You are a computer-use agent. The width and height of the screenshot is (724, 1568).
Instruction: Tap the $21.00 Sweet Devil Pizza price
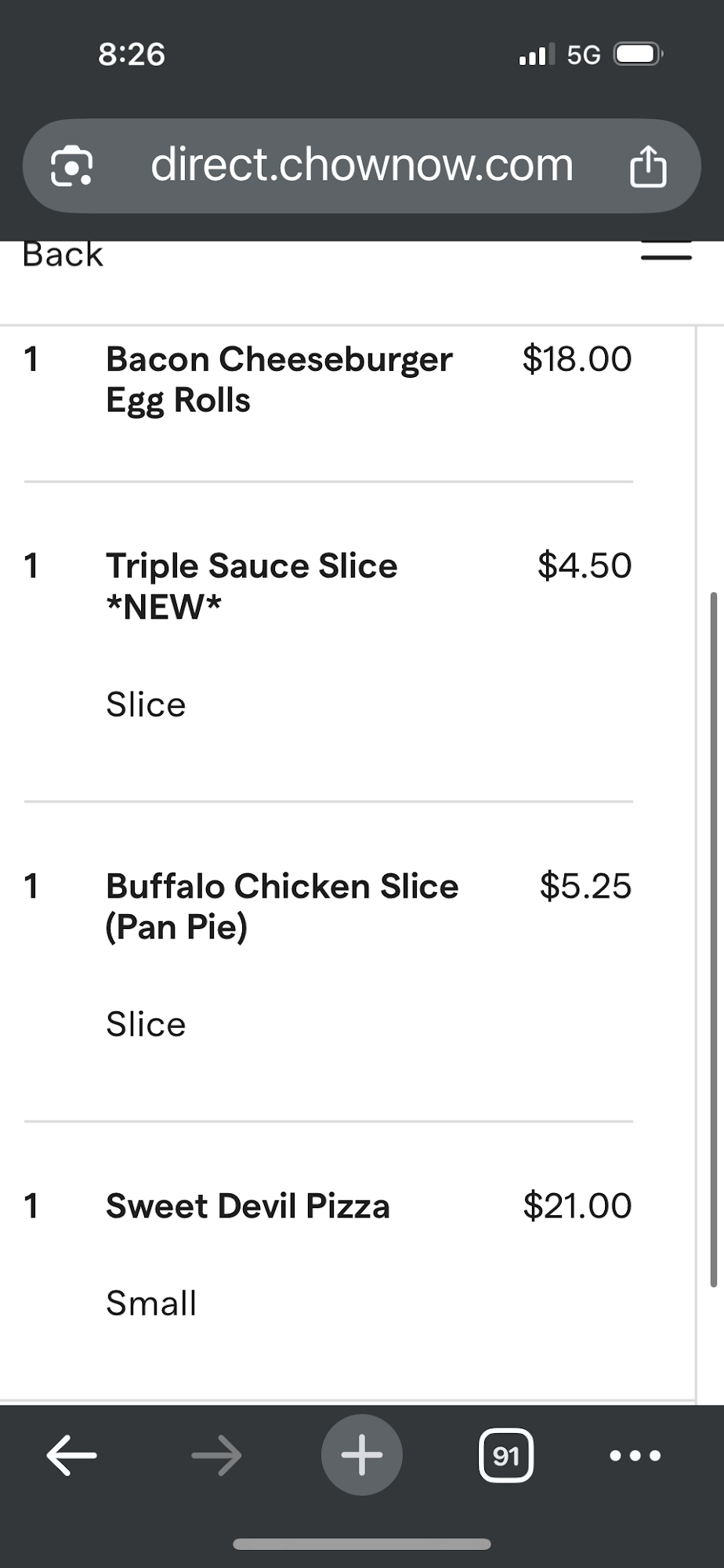(x=577, y=1206)
